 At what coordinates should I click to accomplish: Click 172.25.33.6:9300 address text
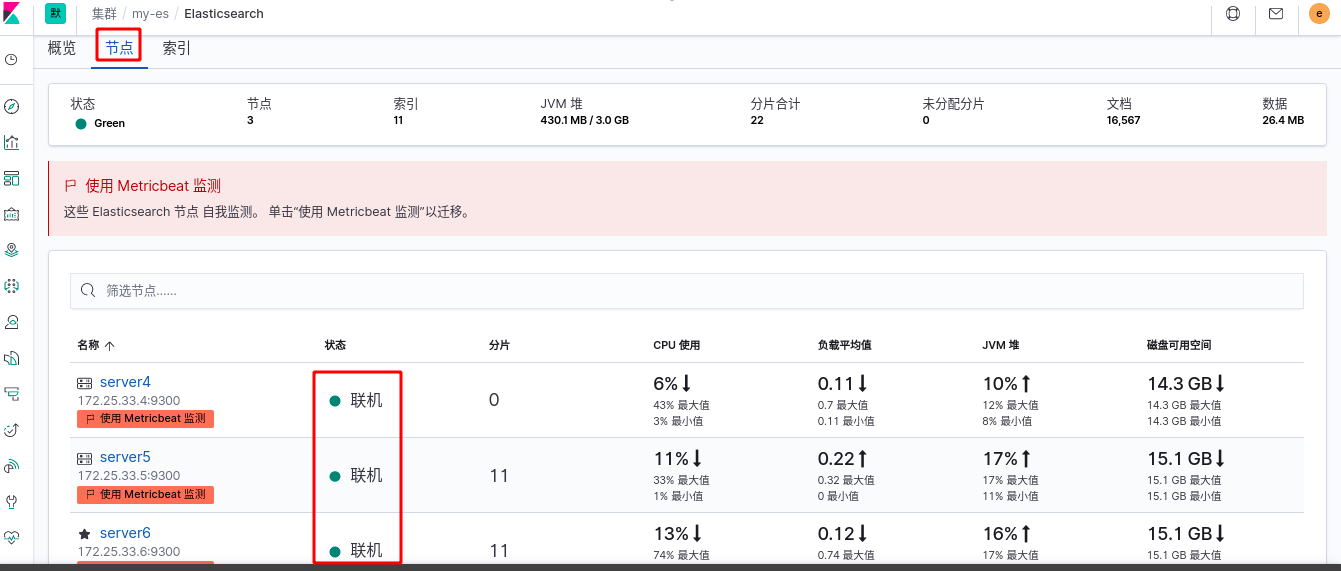click(129, 552)
